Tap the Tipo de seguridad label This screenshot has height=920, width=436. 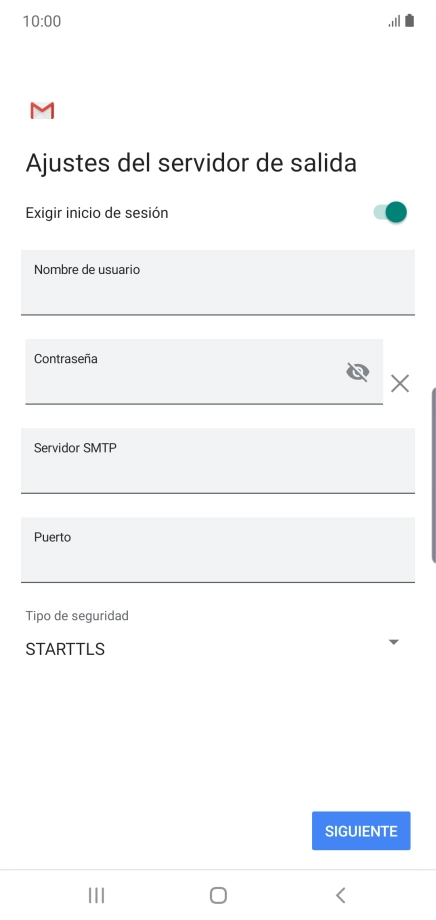(77, 615)
